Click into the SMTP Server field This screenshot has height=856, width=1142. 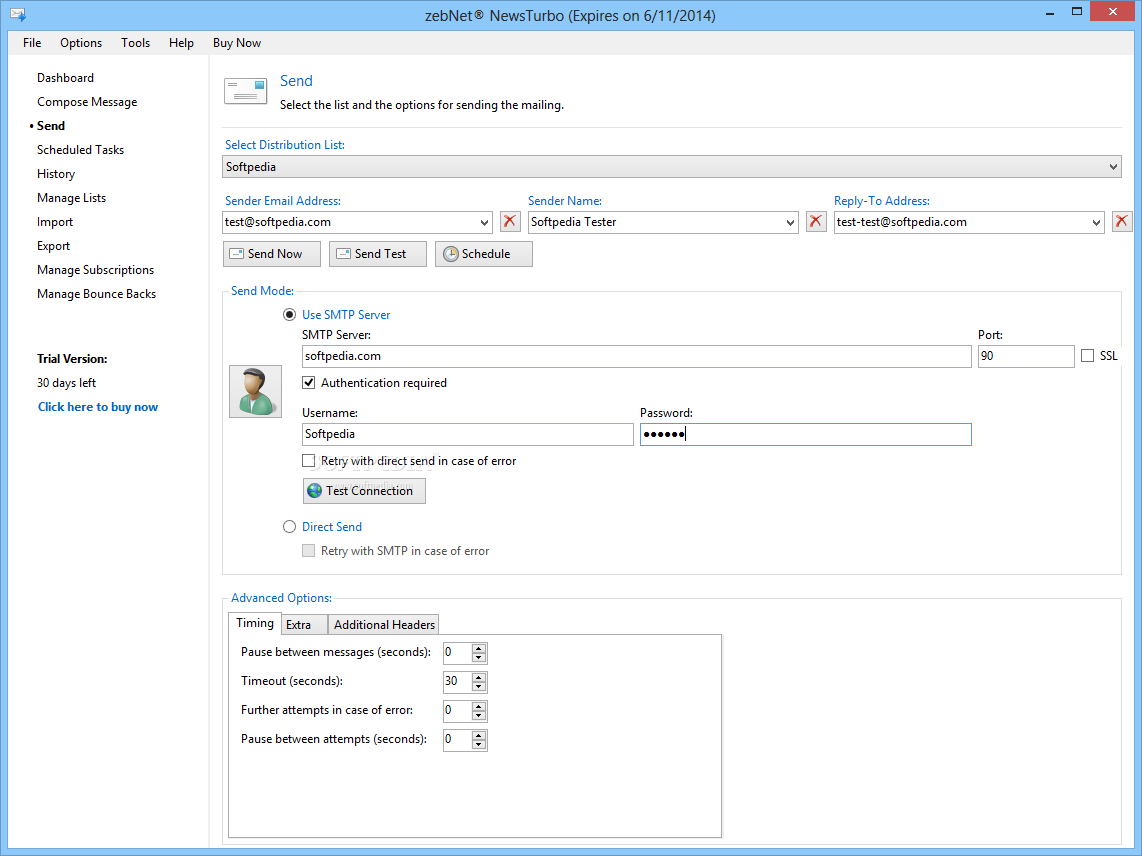pyautogui.click(x=637, y=356)
